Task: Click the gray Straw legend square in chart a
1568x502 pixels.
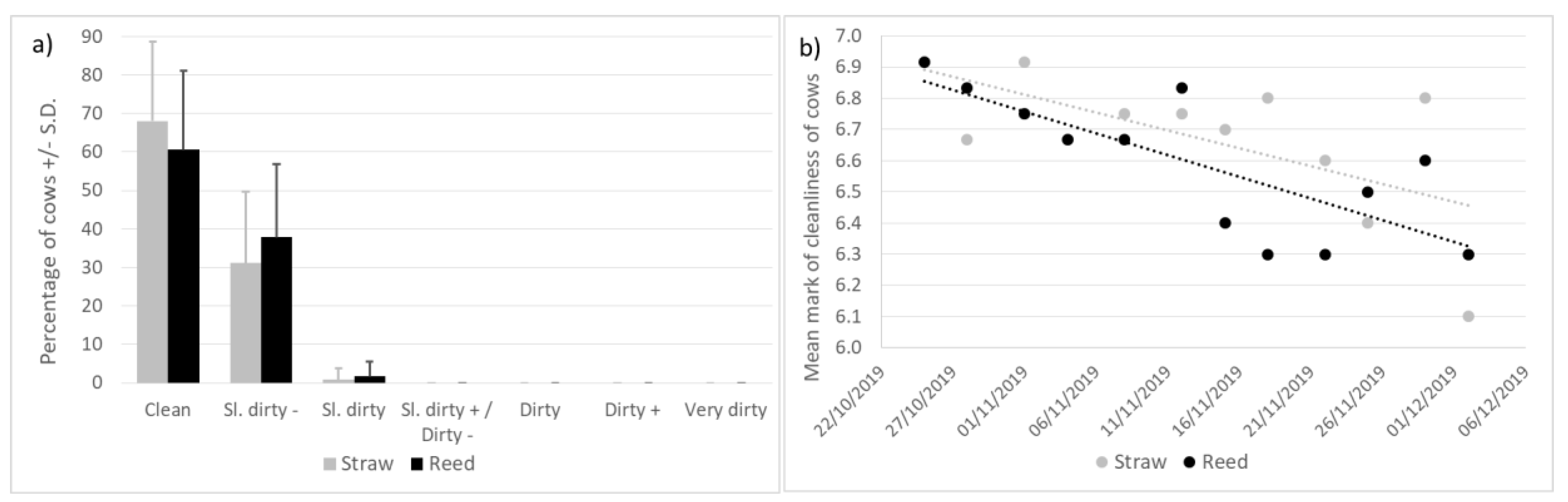Action: click(x=329, y=464)
